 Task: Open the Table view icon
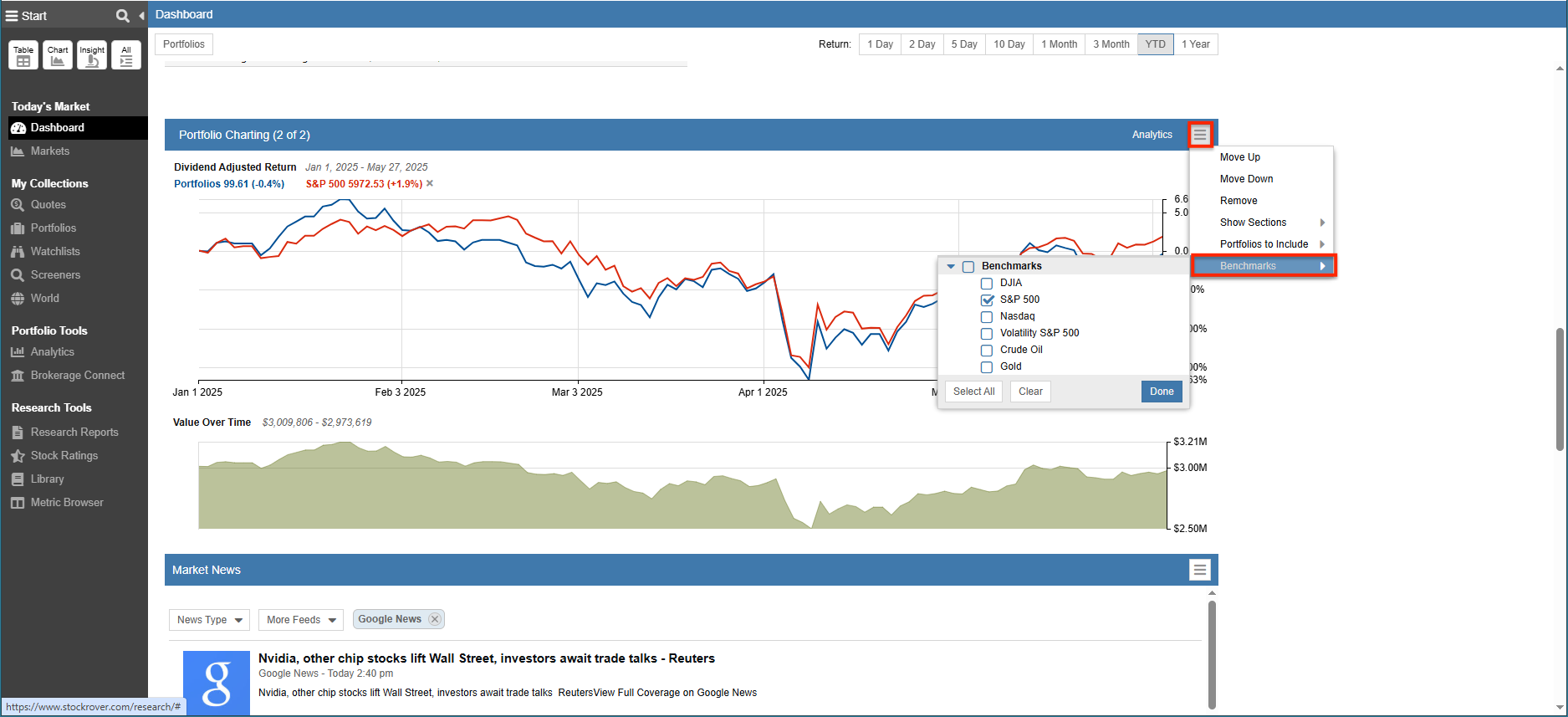pos(23,55)
